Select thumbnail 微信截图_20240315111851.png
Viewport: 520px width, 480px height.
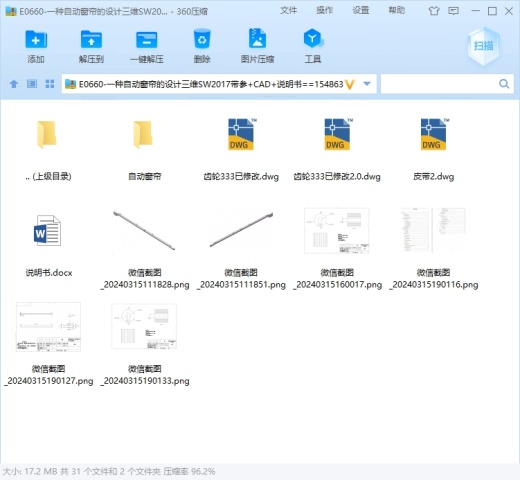(x=241, y=230)
